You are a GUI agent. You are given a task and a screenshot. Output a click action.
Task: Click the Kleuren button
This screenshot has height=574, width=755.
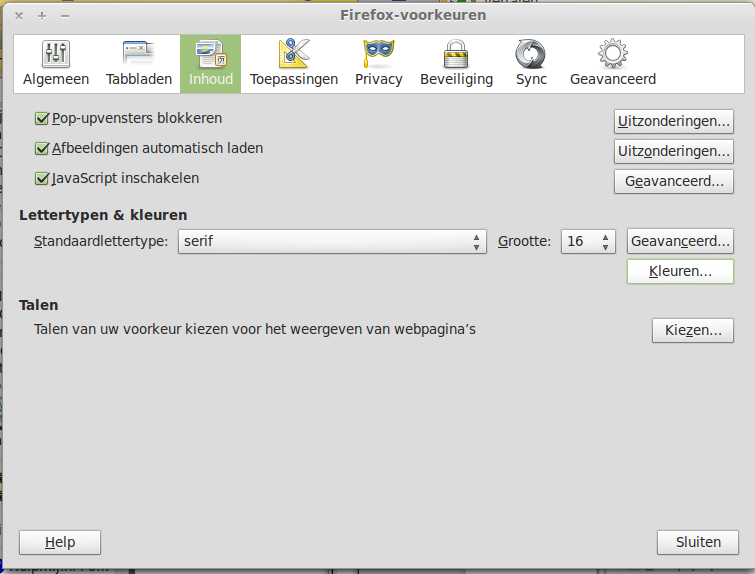coord(680,271)
